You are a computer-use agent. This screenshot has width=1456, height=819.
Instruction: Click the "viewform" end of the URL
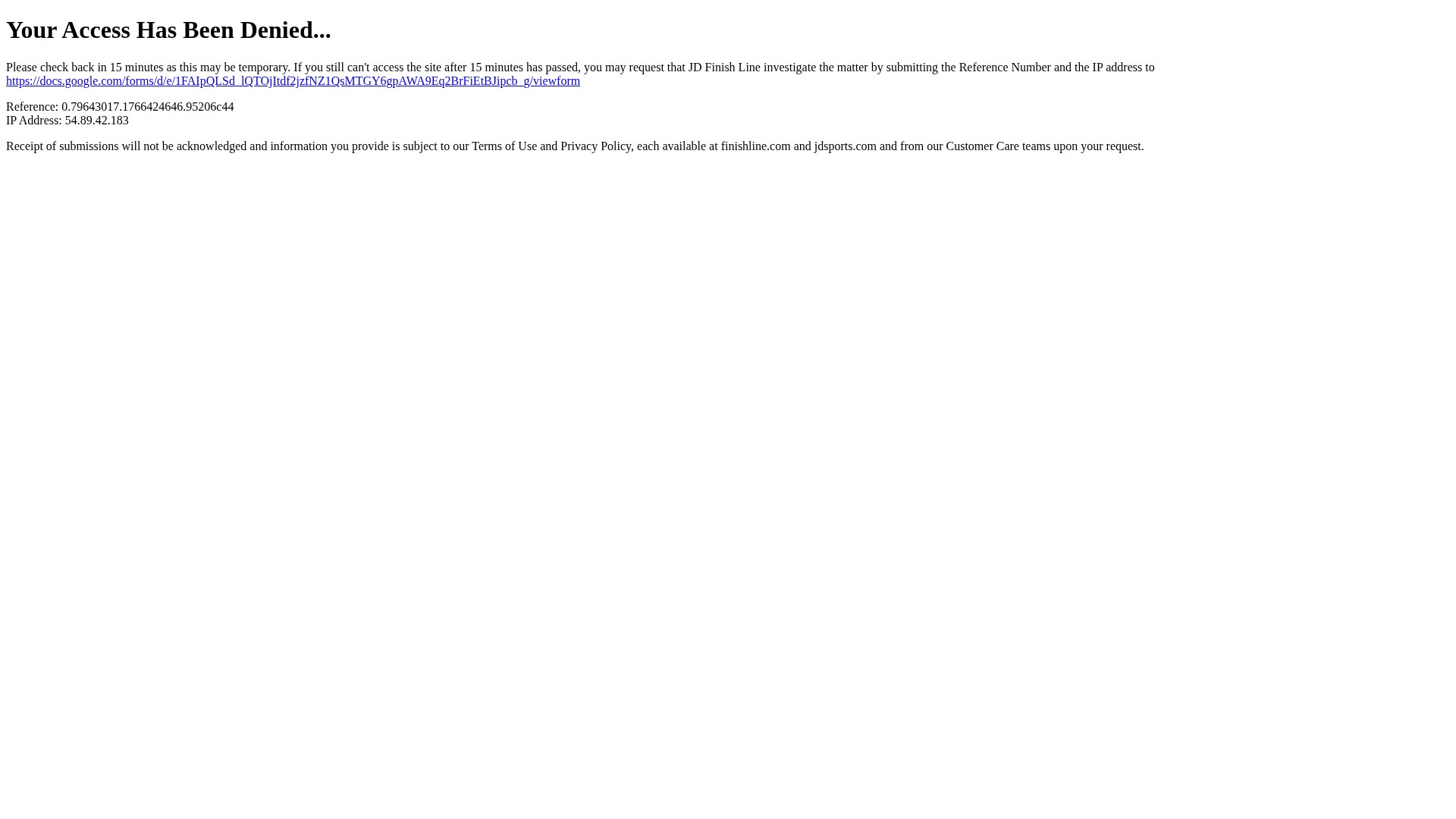point(556,81)
